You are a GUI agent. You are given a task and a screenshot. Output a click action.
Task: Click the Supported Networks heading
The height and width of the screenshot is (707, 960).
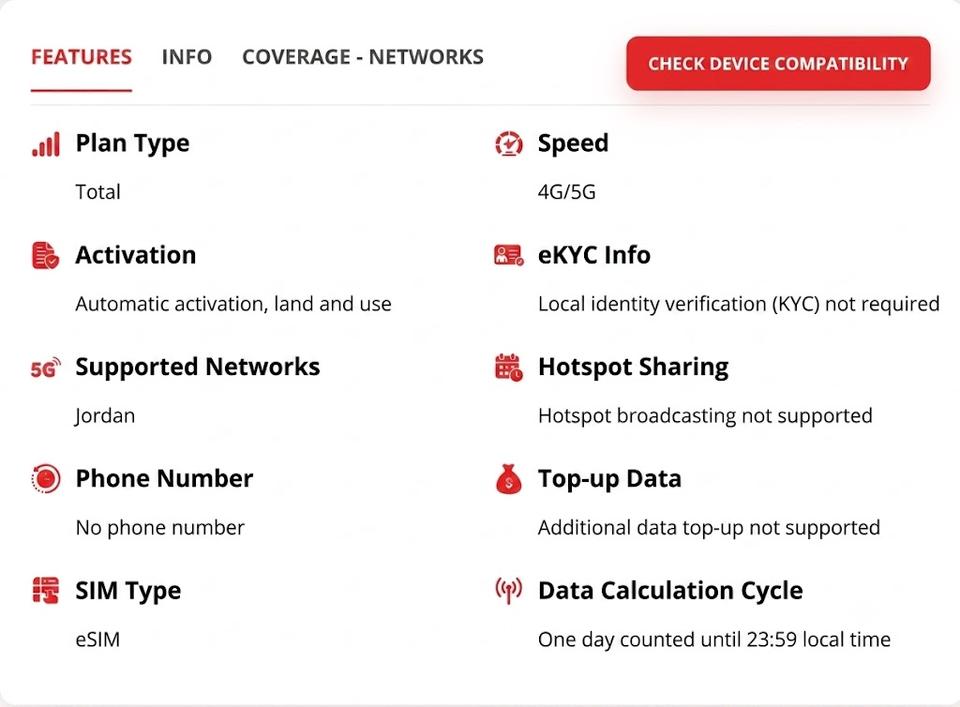pos(198,367)
